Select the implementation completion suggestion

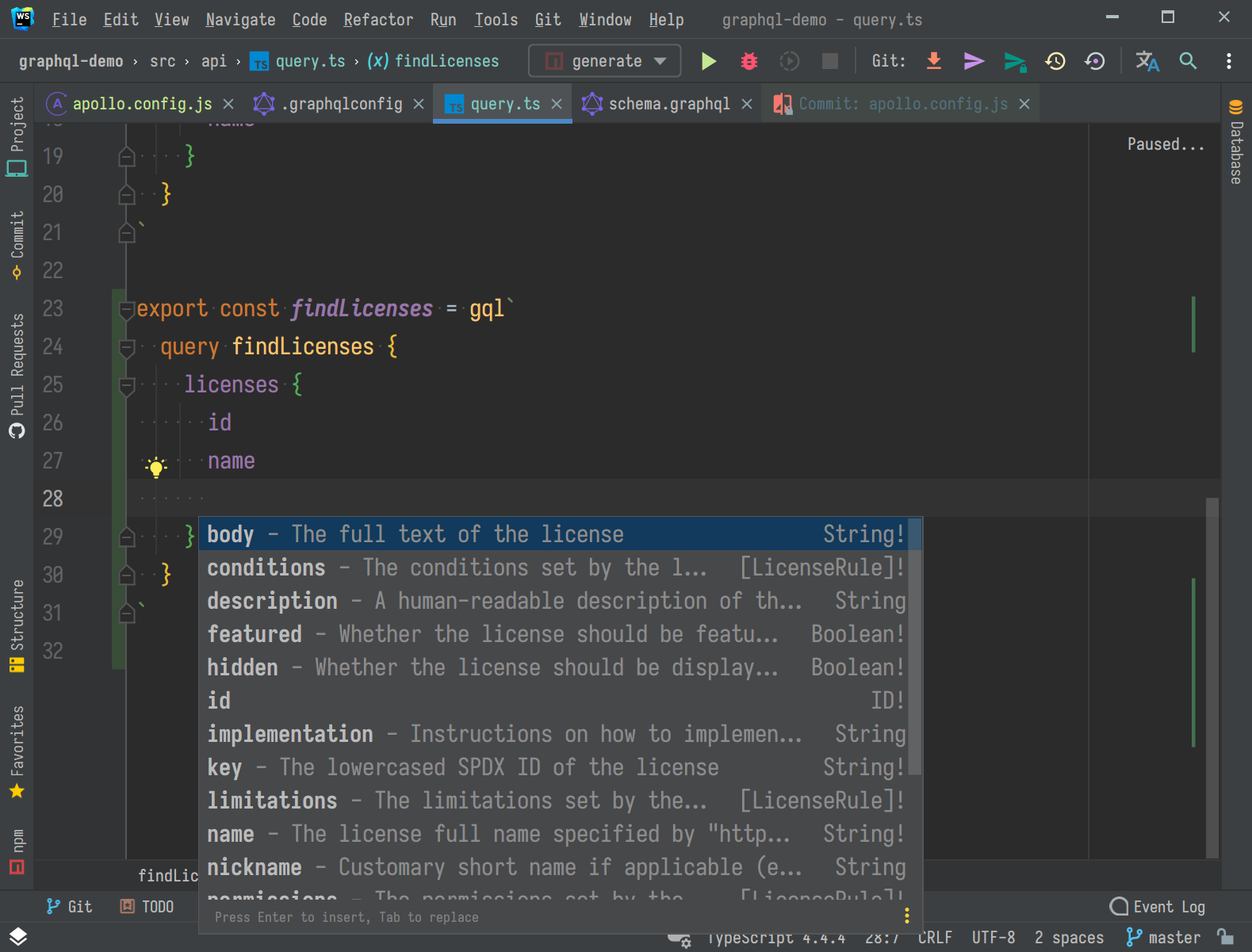click(553, 733)
